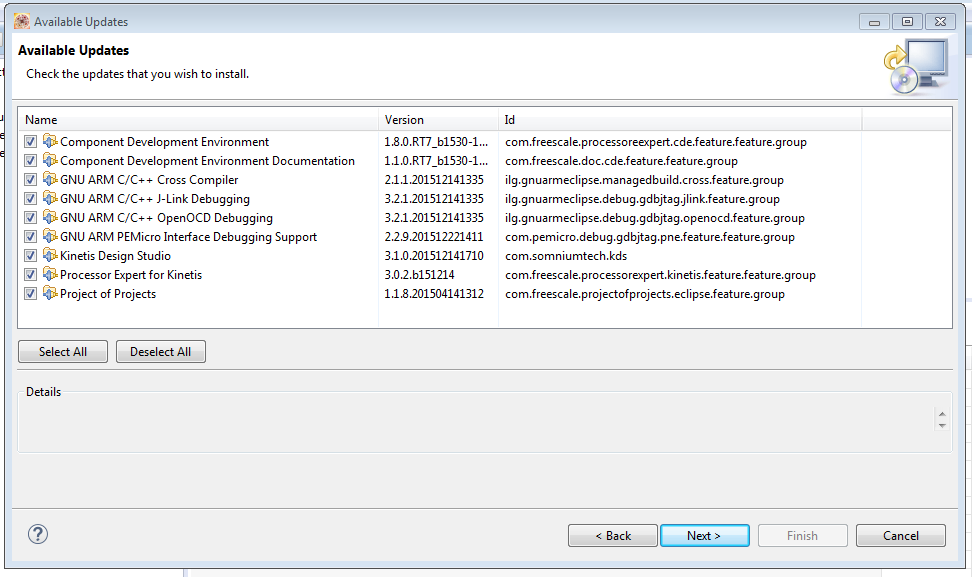Click id ilg.gnuarmeclipse.debug.gdbjtag.openocd.feature.group
The image size is (972, 577).
tap(655, 218)
